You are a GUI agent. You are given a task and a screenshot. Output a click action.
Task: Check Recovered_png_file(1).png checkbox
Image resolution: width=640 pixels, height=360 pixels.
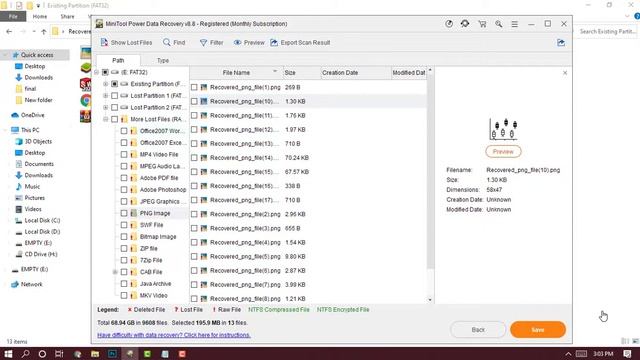[x=194, y=87]
